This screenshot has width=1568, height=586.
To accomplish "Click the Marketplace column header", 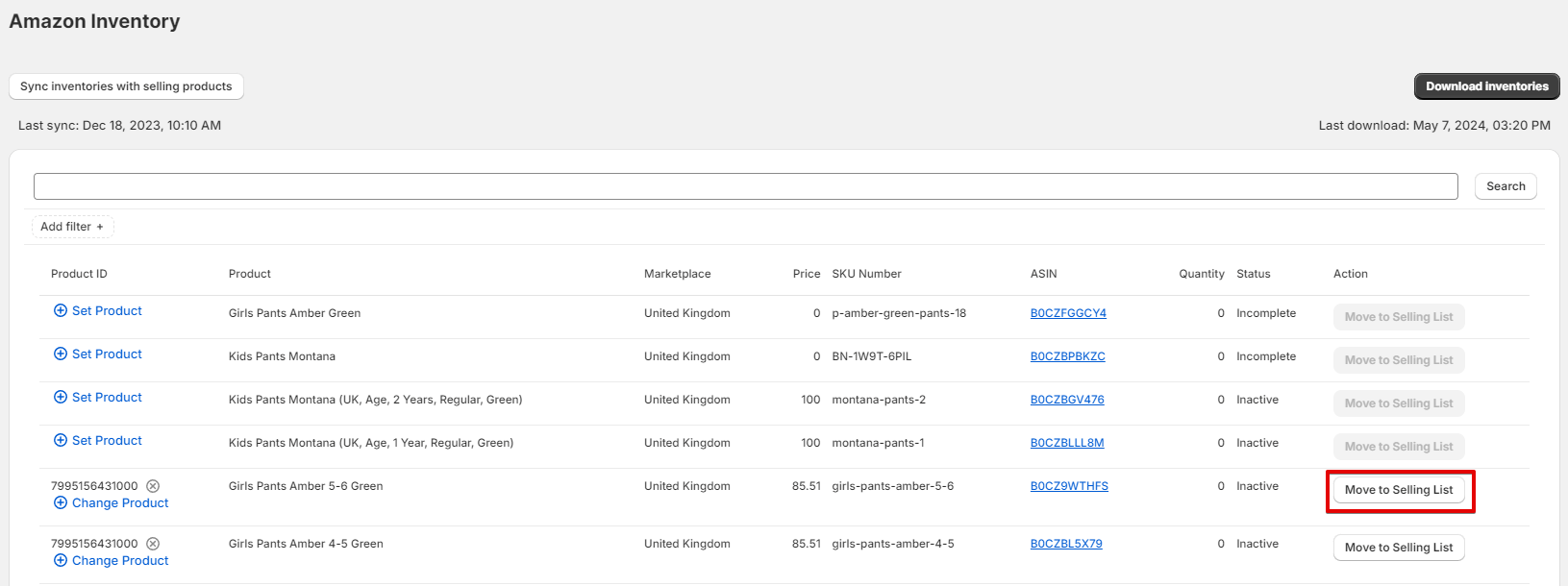I will click(x=678, y=274).
